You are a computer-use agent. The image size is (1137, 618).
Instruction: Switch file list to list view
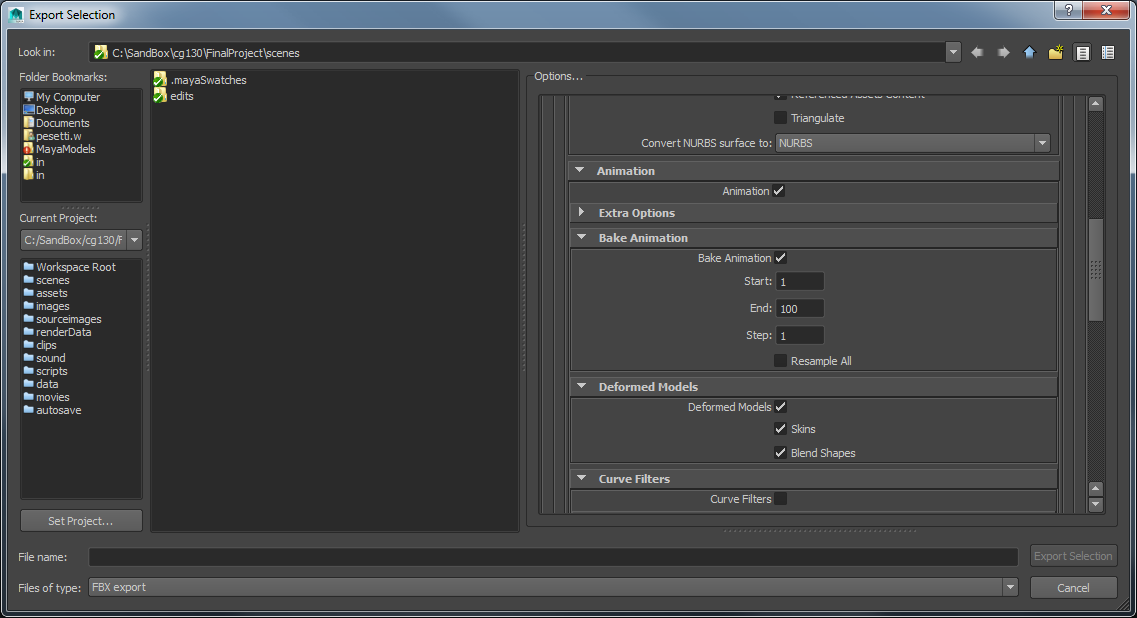[x=1082, y=52]
